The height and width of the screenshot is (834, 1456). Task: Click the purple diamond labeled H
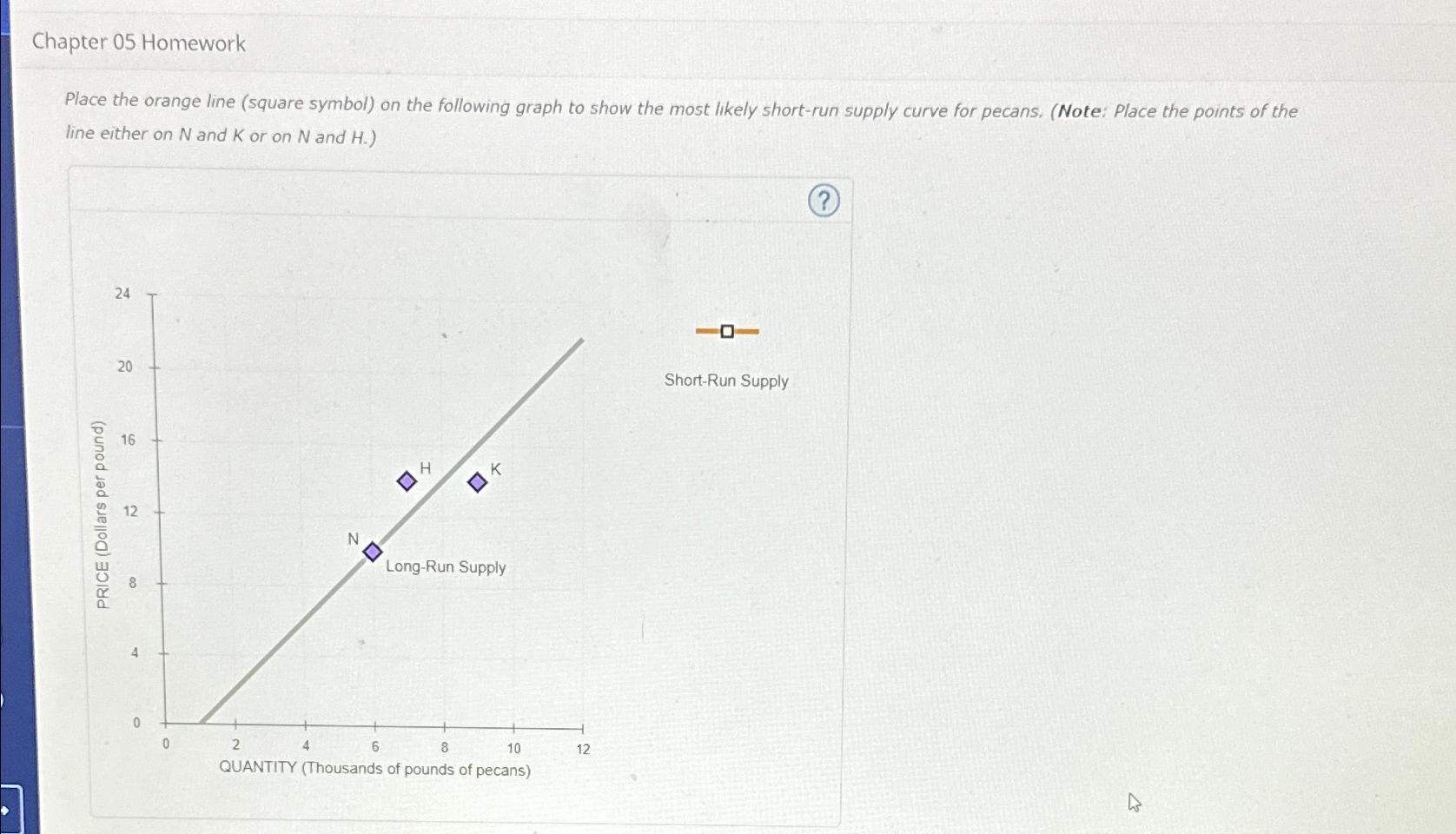tap(406, 480)
